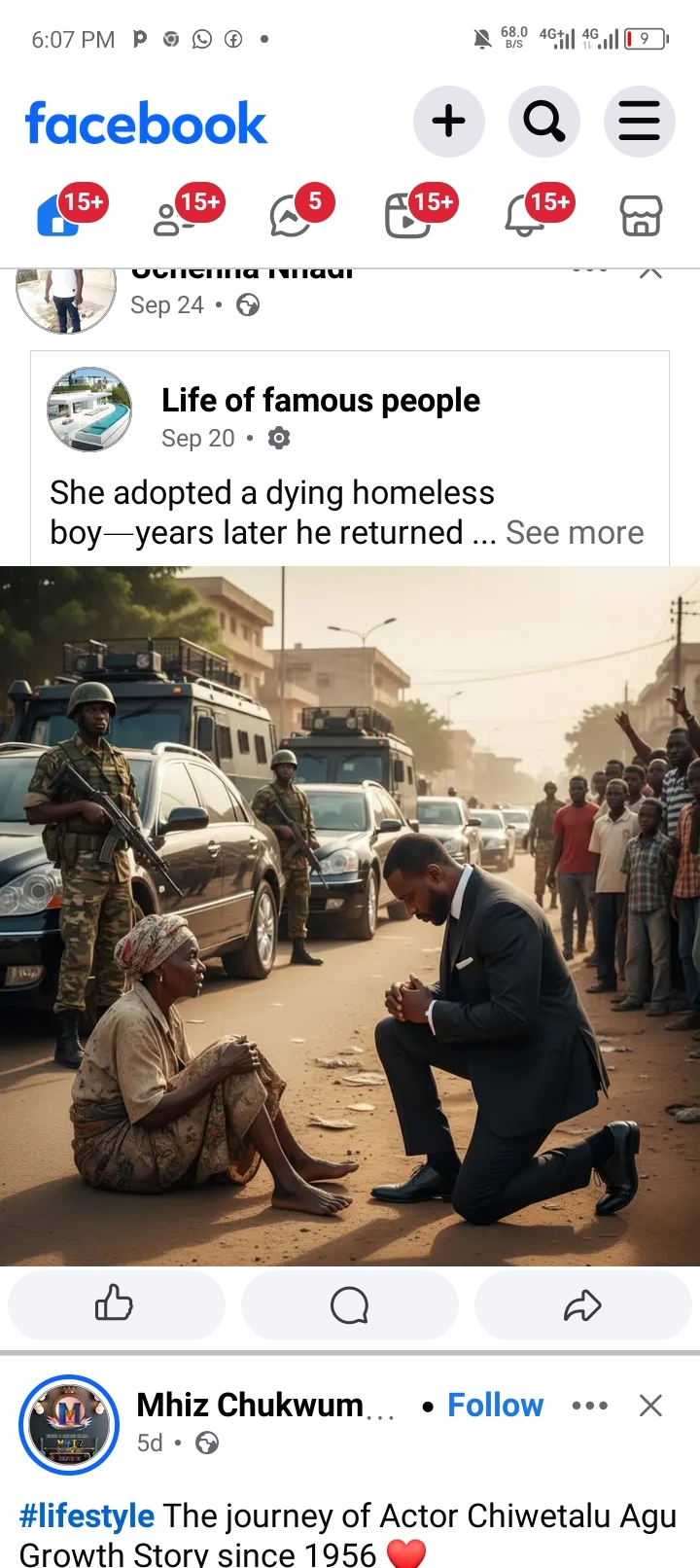Open three-dot options on Mhiz Chukwum post

coord(589,1406)
